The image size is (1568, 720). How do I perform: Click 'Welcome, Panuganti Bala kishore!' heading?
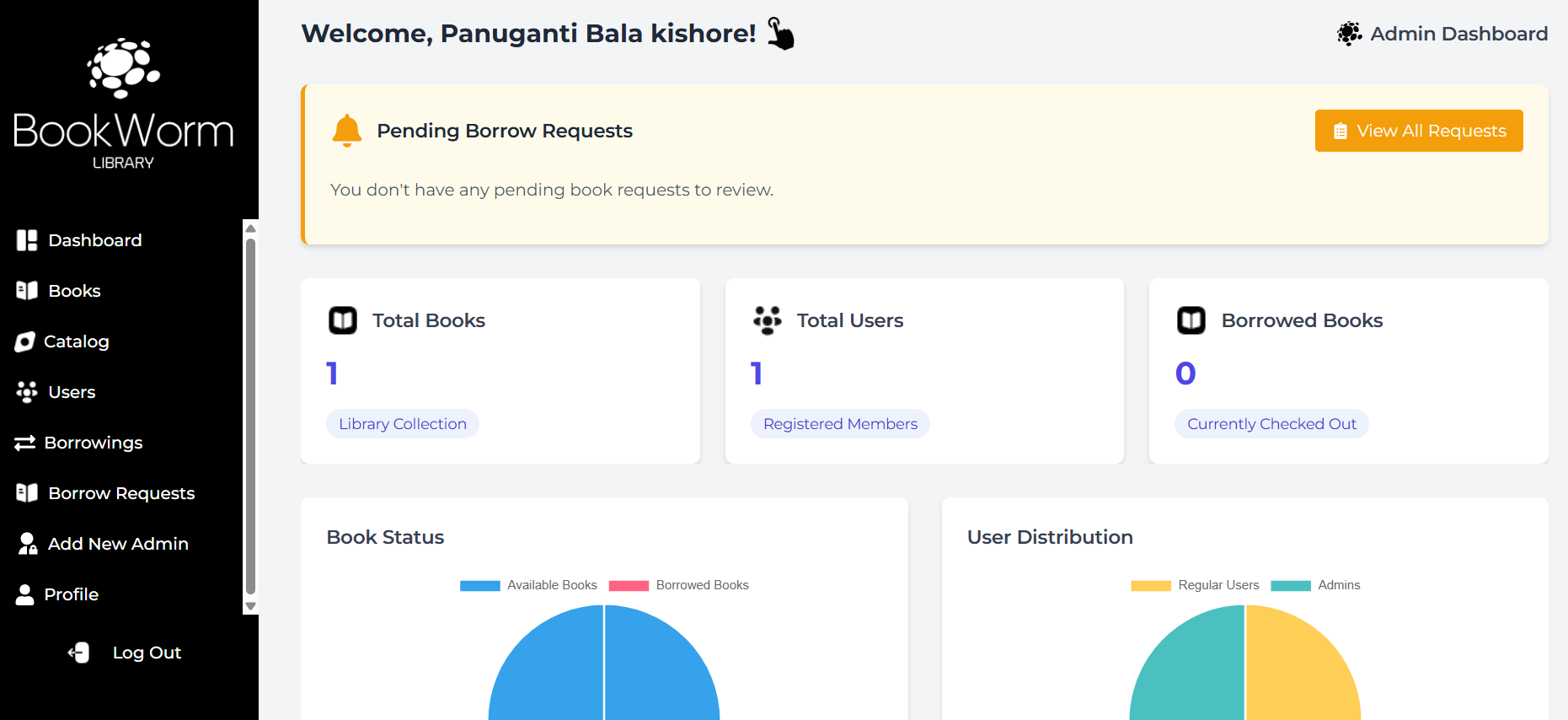(529, 33)
